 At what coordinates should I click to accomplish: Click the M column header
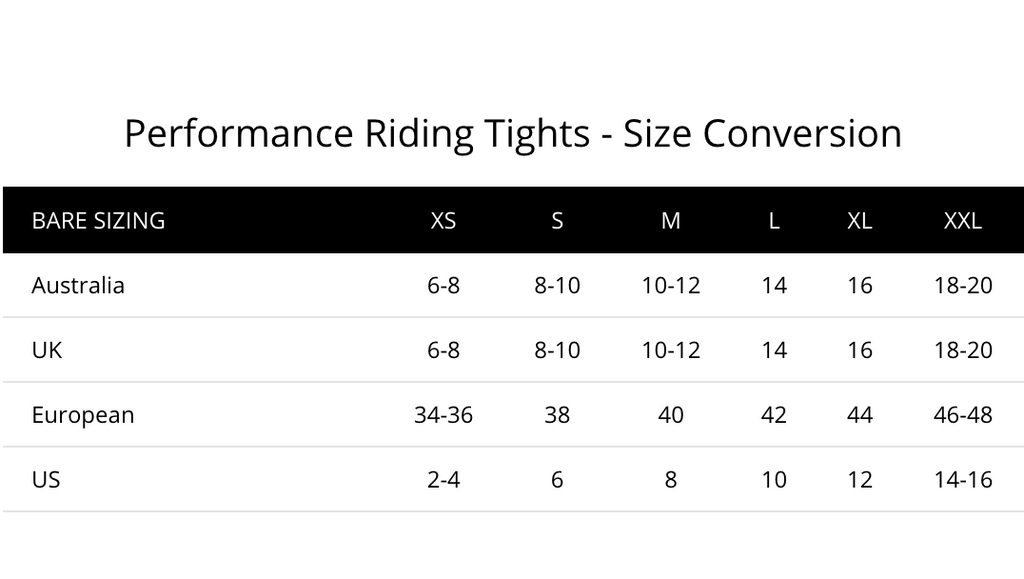click(x=671, y=221)
